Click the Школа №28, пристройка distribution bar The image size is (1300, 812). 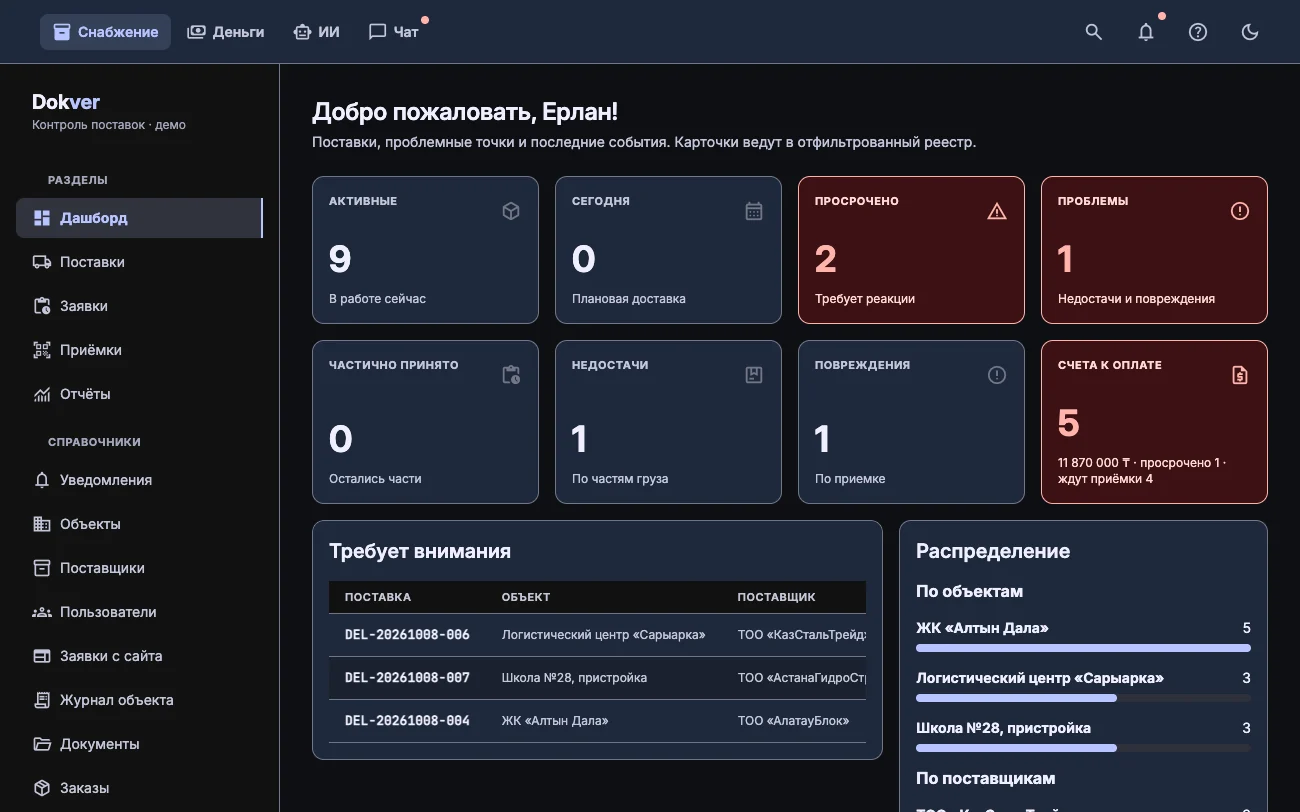click(x=1083, y=748)
